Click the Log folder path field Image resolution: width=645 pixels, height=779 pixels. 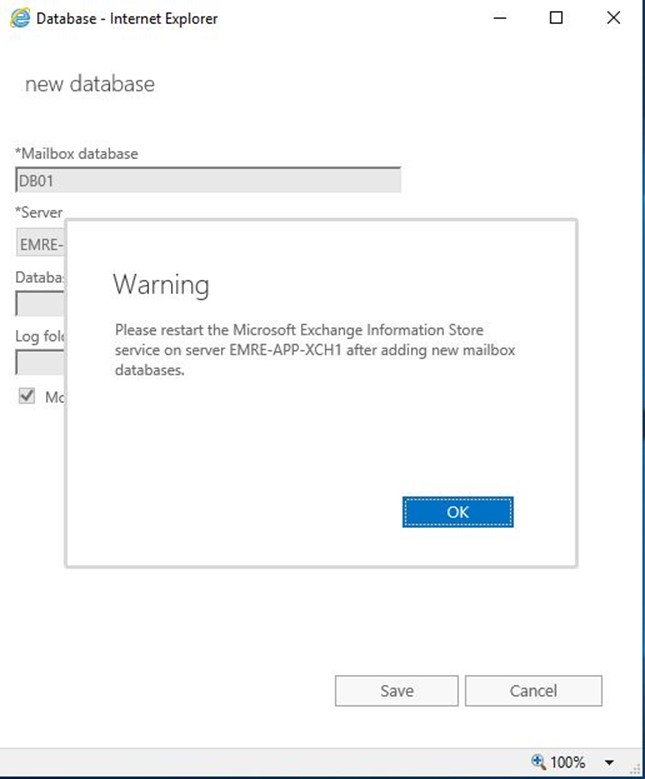click(40, 362)
